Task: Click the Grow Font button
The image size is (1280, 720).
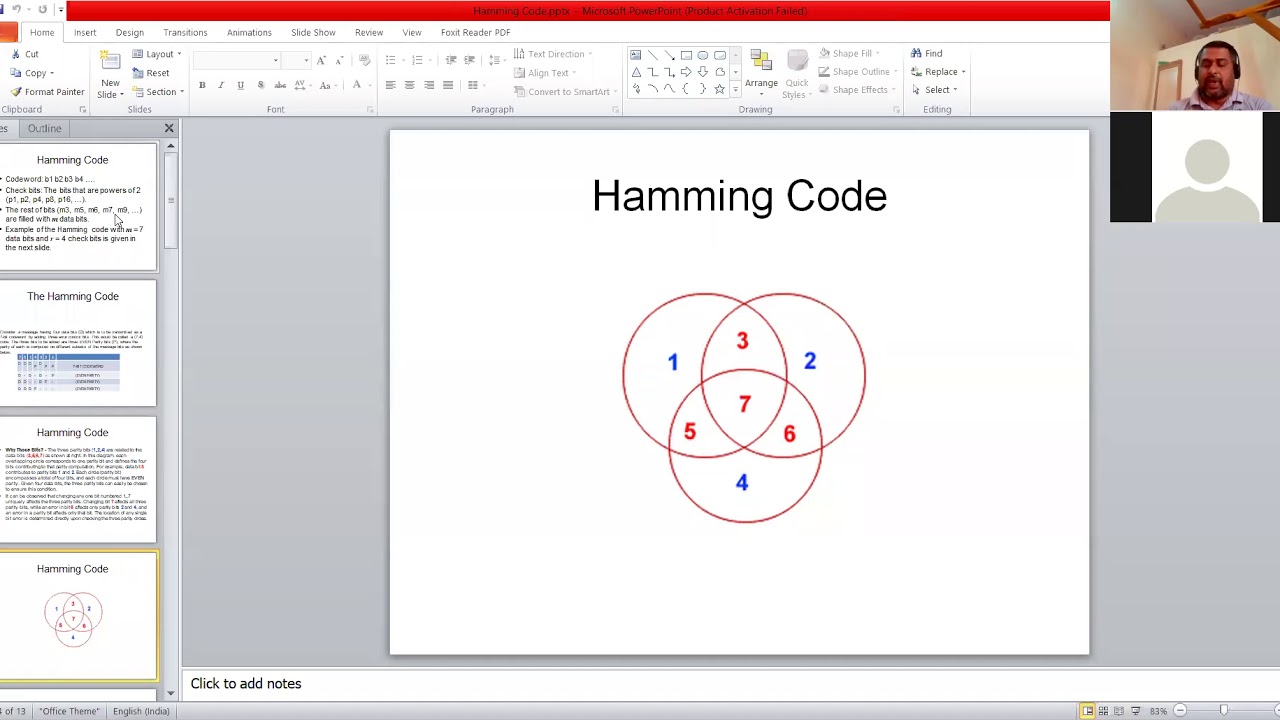Action: 322,60
